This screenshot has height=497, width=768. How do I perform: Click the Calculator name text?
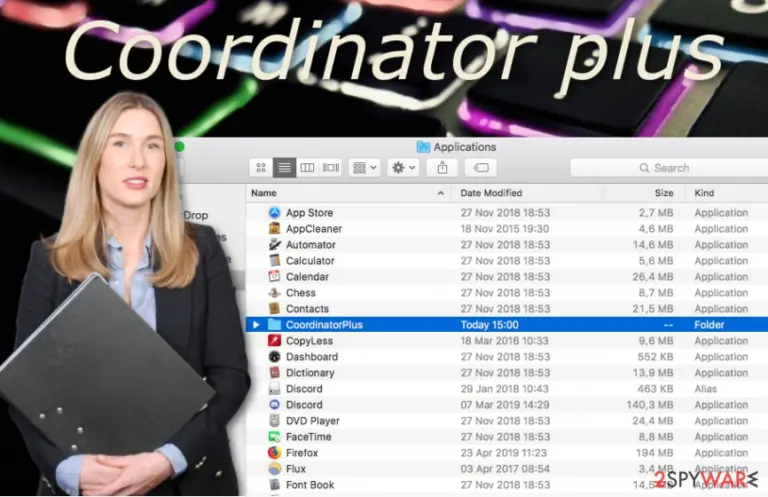pyautogui.click(x=310, y=260)
